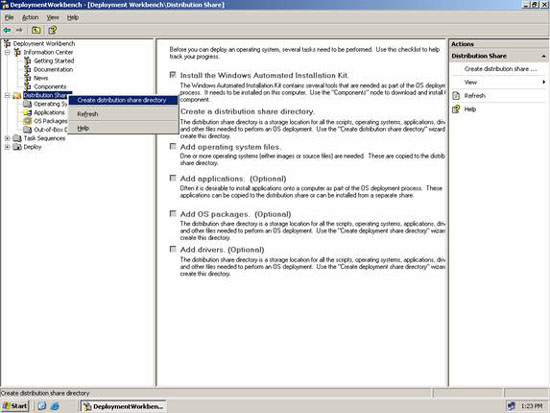
Task: Click the title bar application icon
Action: pos(5,5)
